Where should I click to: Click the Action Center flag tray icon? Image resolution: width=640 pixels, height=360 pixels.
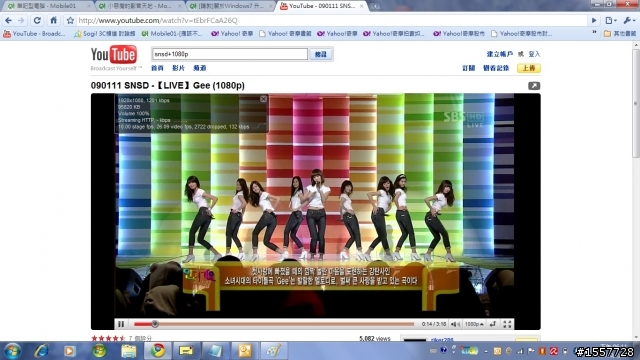pos(531,351)
